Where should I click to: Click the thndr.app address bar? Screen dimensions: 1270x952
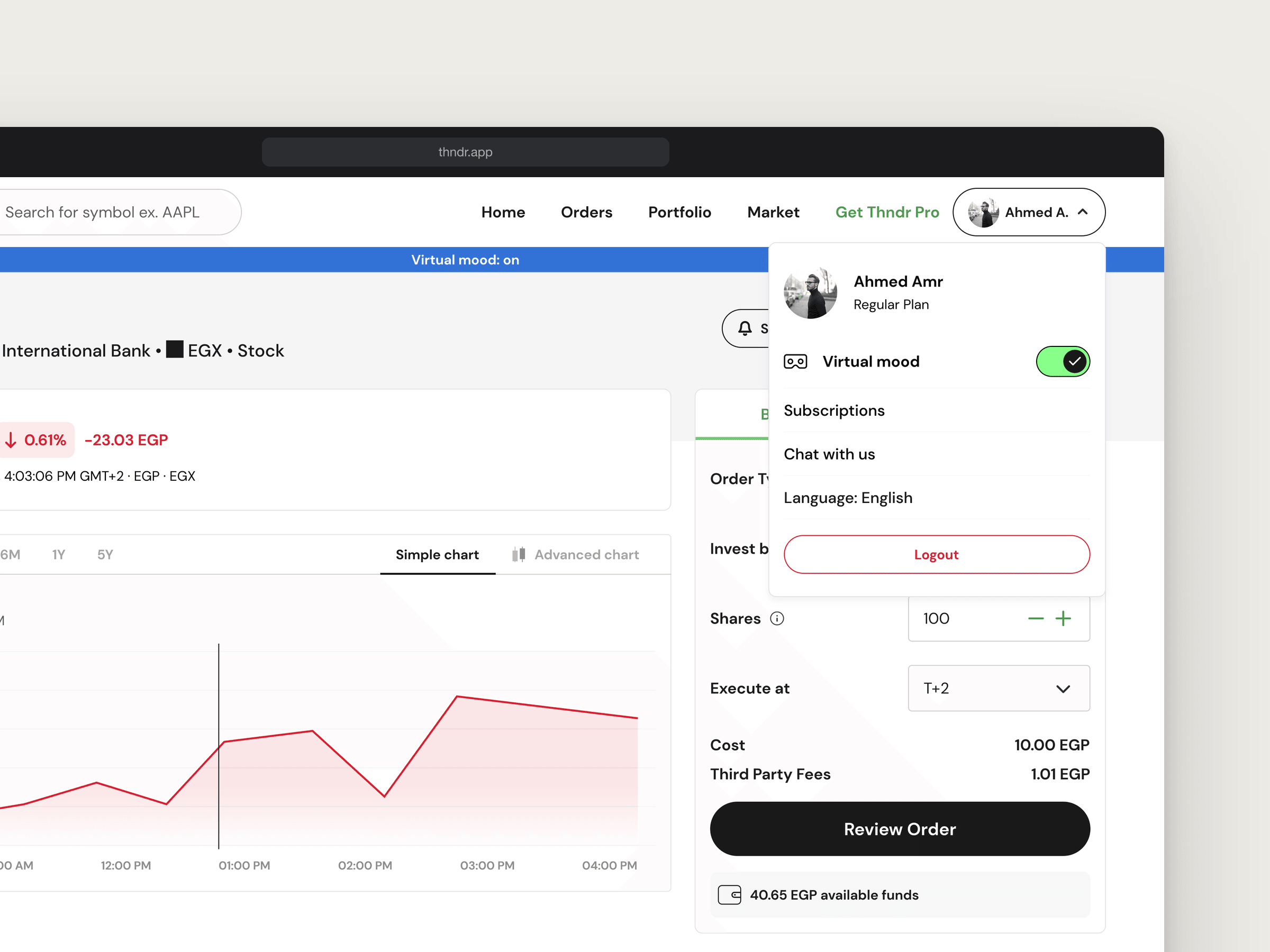point(465,152)
